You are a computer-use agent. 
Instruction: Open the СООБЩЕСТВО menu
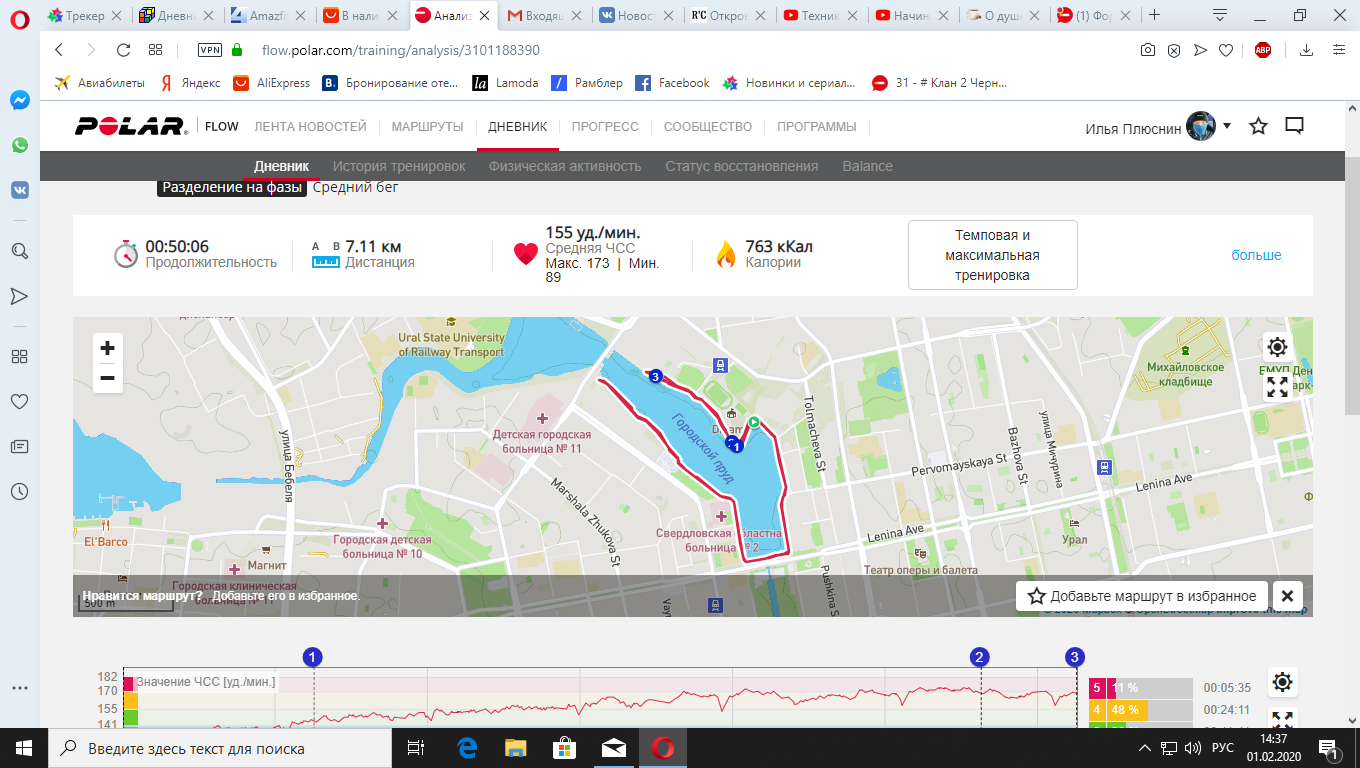(x=708, y=127)
